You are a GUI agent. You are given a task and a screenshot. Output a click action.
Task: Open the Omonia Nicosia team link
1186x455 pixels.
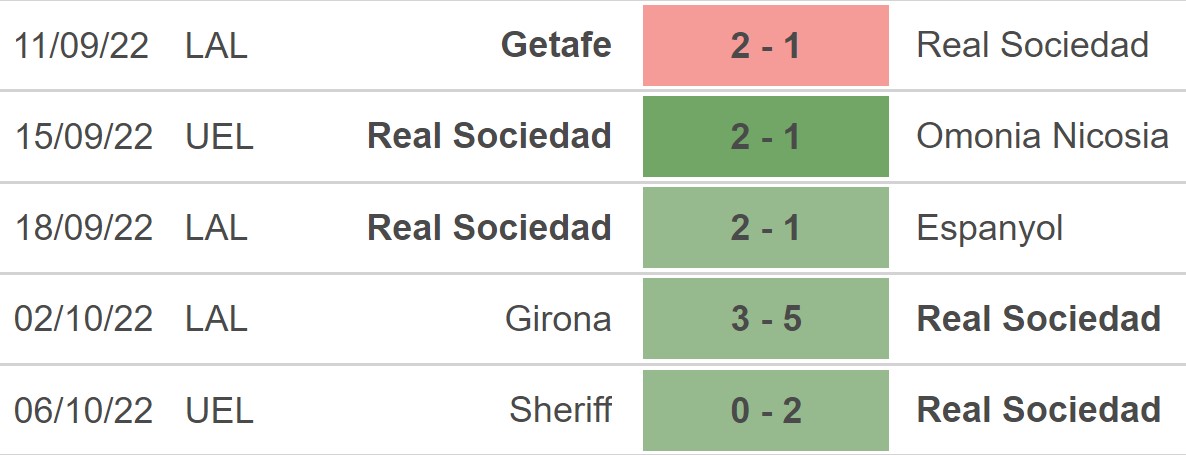tap(1042, 136)
